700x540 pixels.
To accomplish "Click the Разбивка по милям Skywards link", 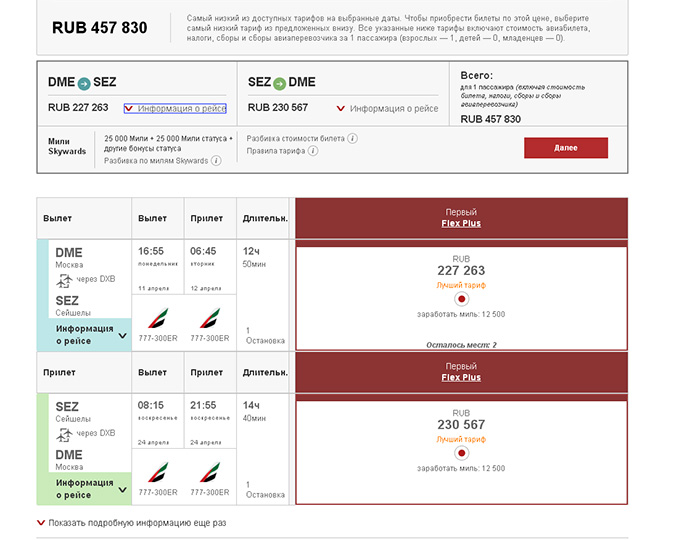I will (x=156, y=161).
